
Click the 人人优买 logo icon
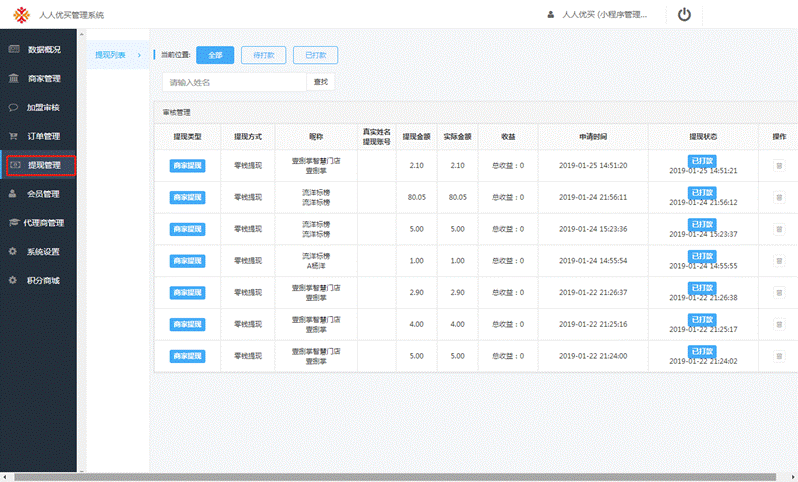[21, 15]
